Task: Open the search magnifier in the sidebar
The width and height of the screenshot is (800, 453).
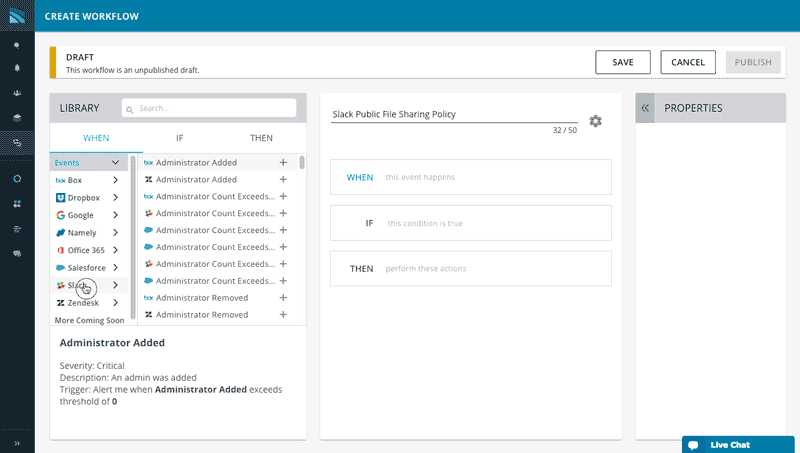Action: 17,45
